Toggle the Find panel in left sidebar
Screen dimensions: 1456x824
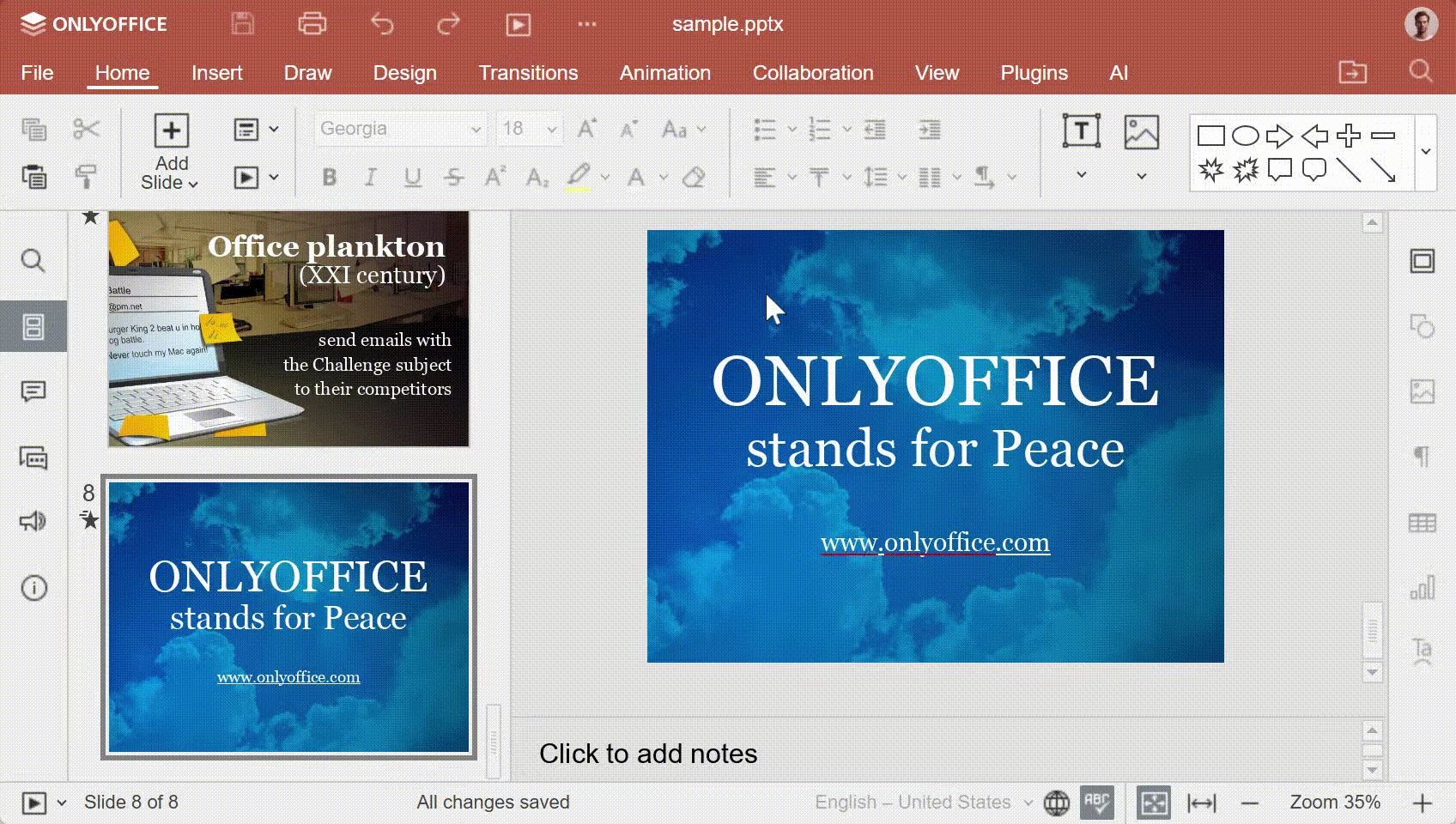tap(33, 261)
